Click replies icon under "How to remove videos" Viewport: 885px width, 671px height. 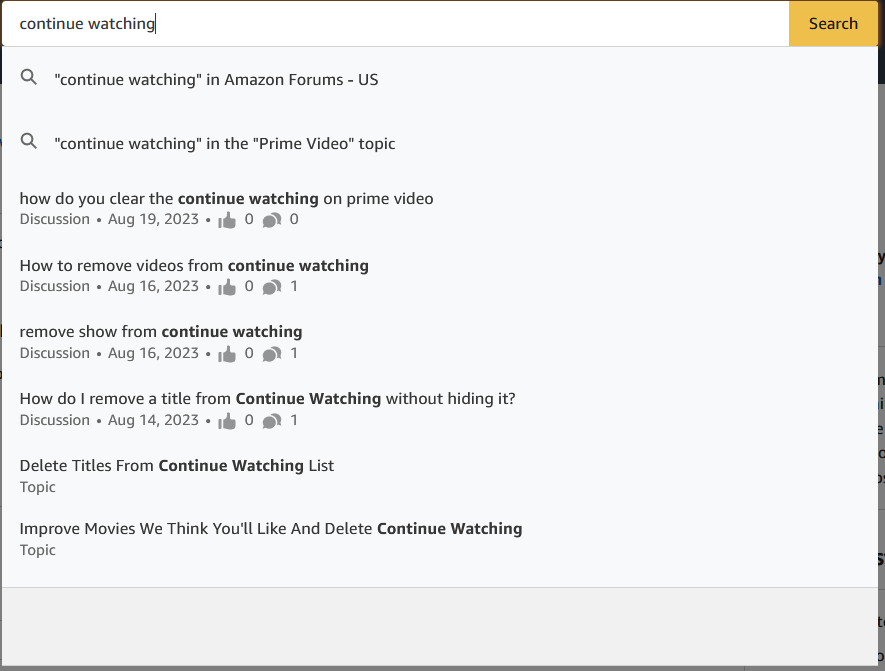(271, 287)
